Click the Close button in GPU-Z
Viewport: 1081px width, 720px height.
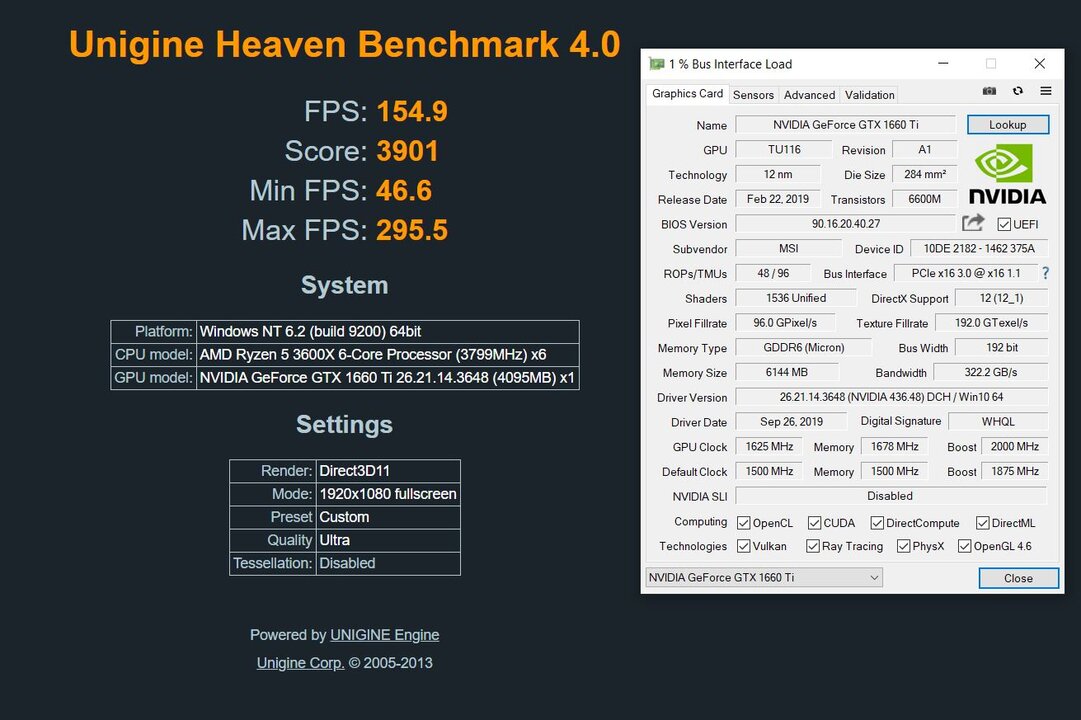(x=1018, y=578)
